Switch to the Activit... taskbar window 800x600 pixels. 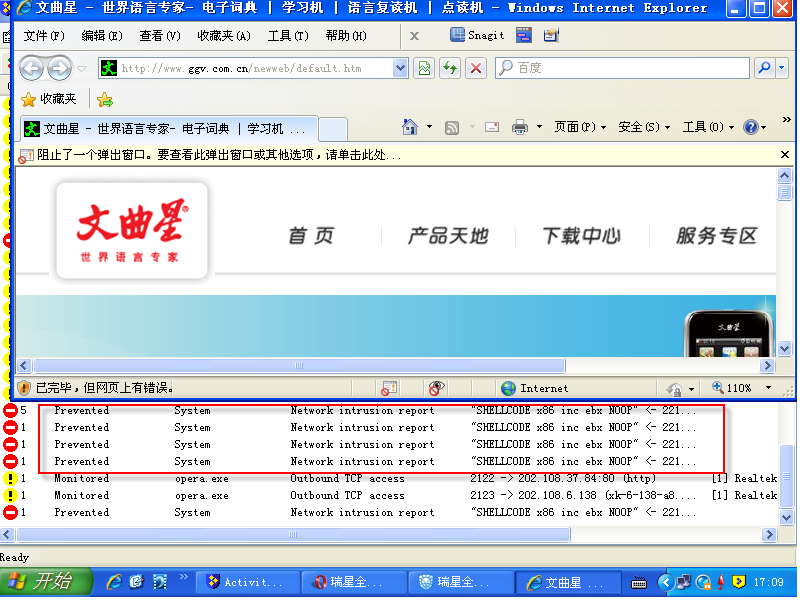247,582
